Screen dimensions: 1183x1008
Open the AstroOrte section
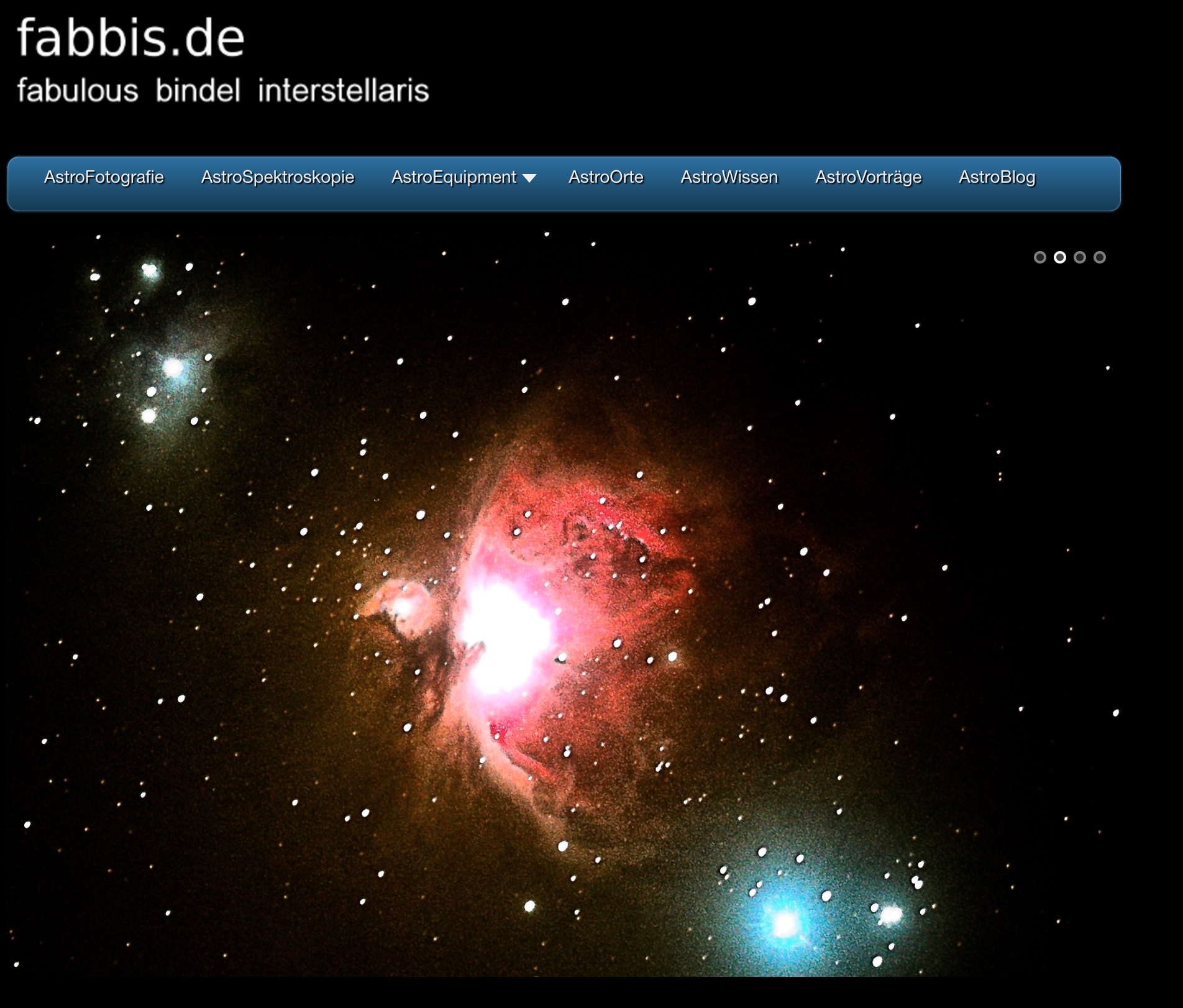[x=606, y=178]
